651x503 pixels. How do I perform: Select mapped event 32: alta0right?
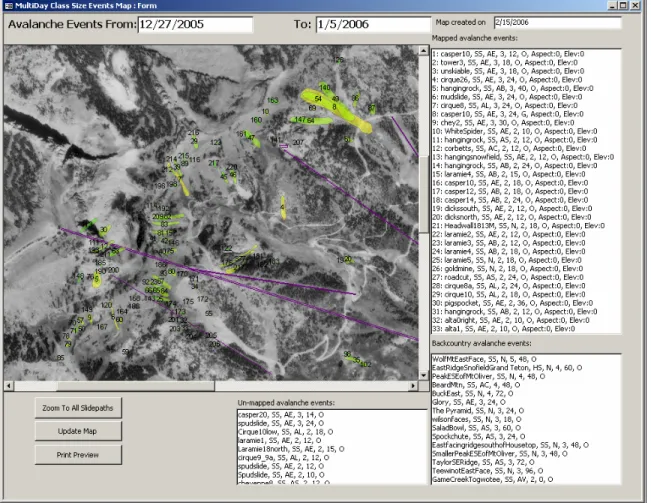[511, 320]
